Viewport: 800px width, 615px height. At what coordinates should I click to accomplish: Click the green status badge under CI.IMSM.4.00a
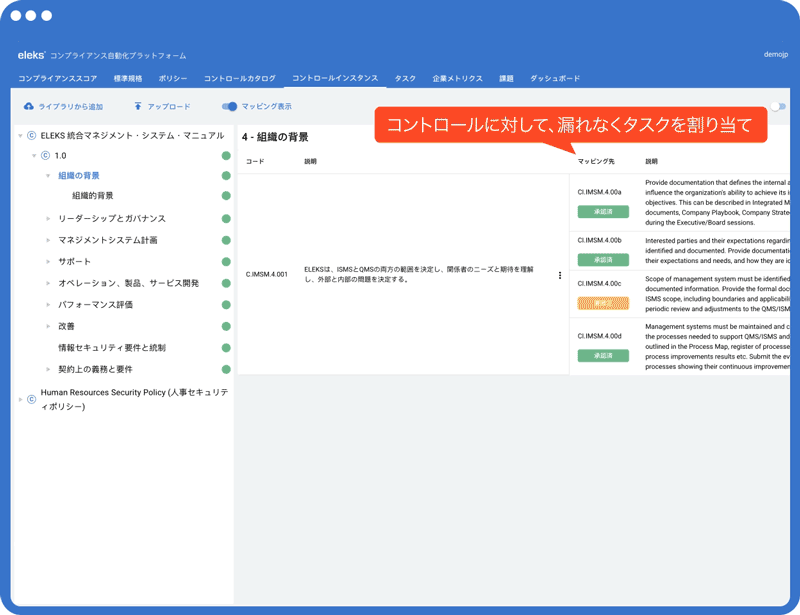coord(603,211)
